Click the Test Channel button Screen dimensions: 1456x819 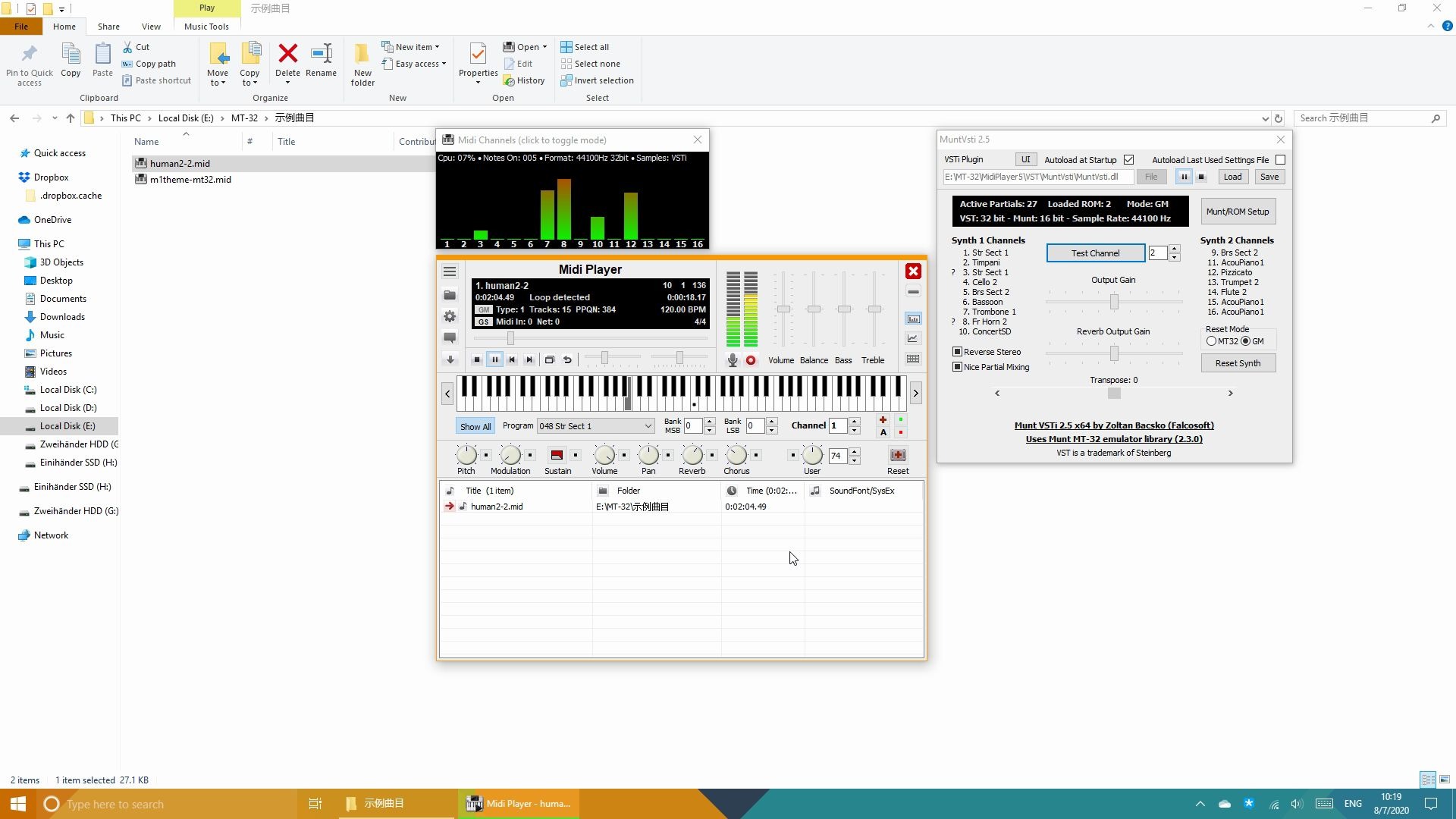(1095, 253)
